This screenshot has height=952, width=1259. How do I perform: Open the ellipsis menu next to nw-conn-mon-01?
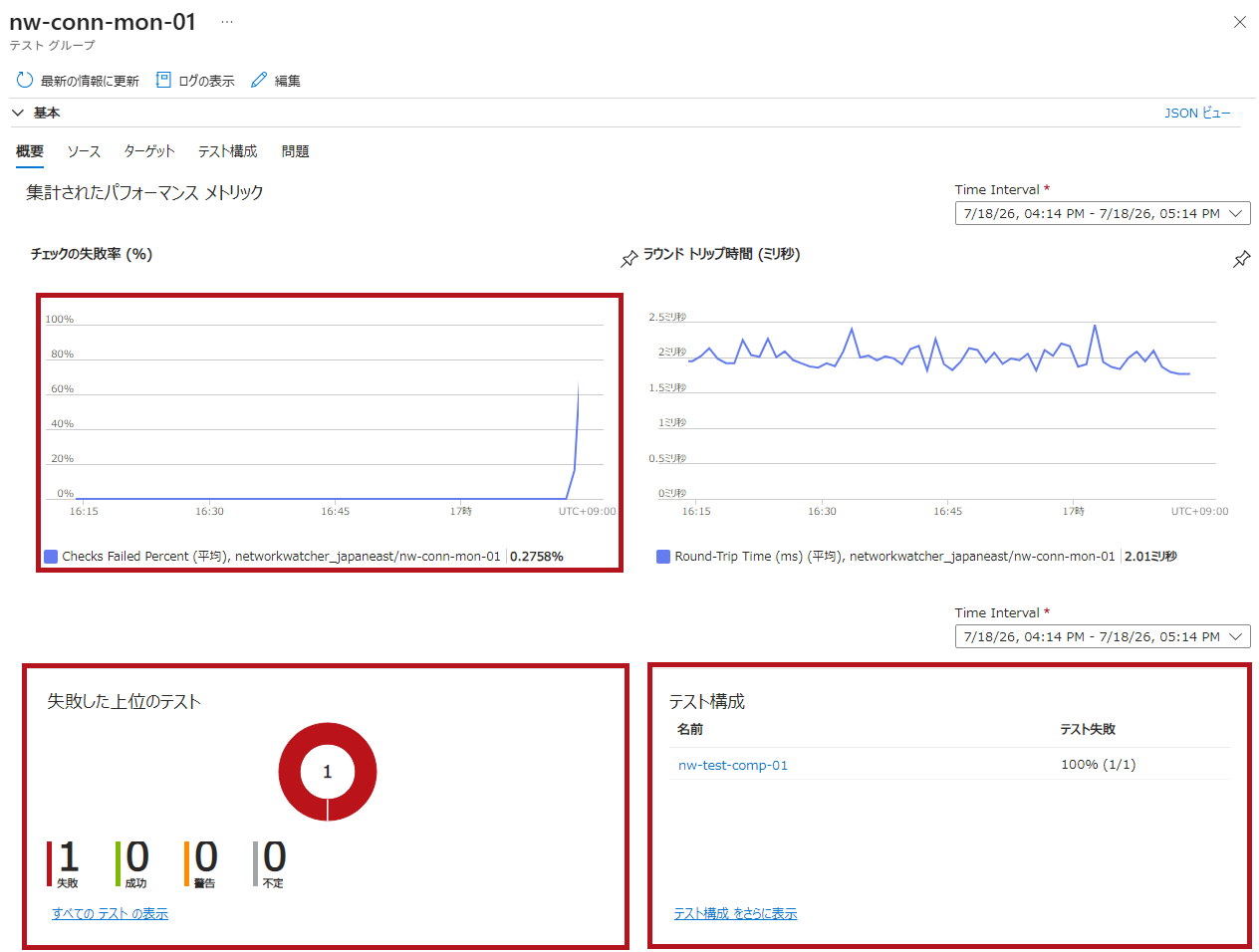pyautogui.click(x=227, y=22)
